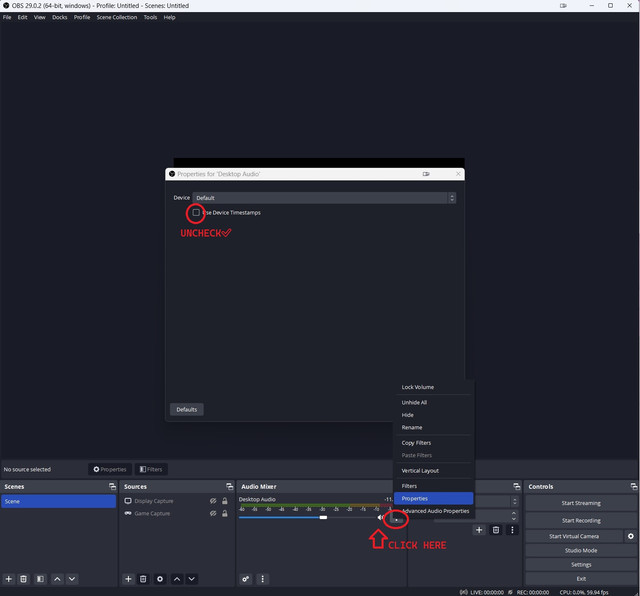
Task: Open the Edit menu
Action: [x=22, y=17]
